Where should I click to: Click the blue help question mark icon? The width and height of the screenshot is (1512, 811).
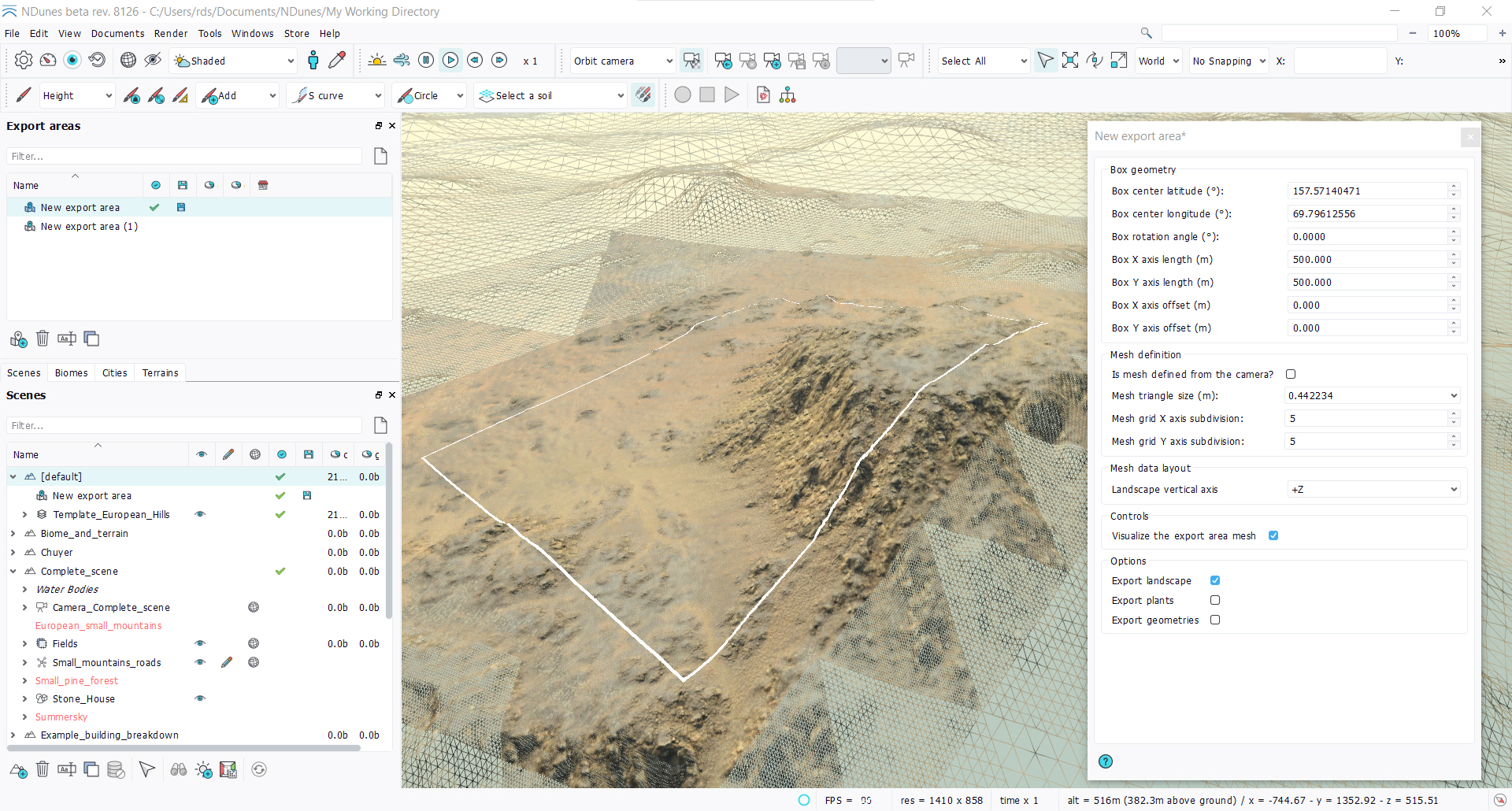tap(1106, 761)
